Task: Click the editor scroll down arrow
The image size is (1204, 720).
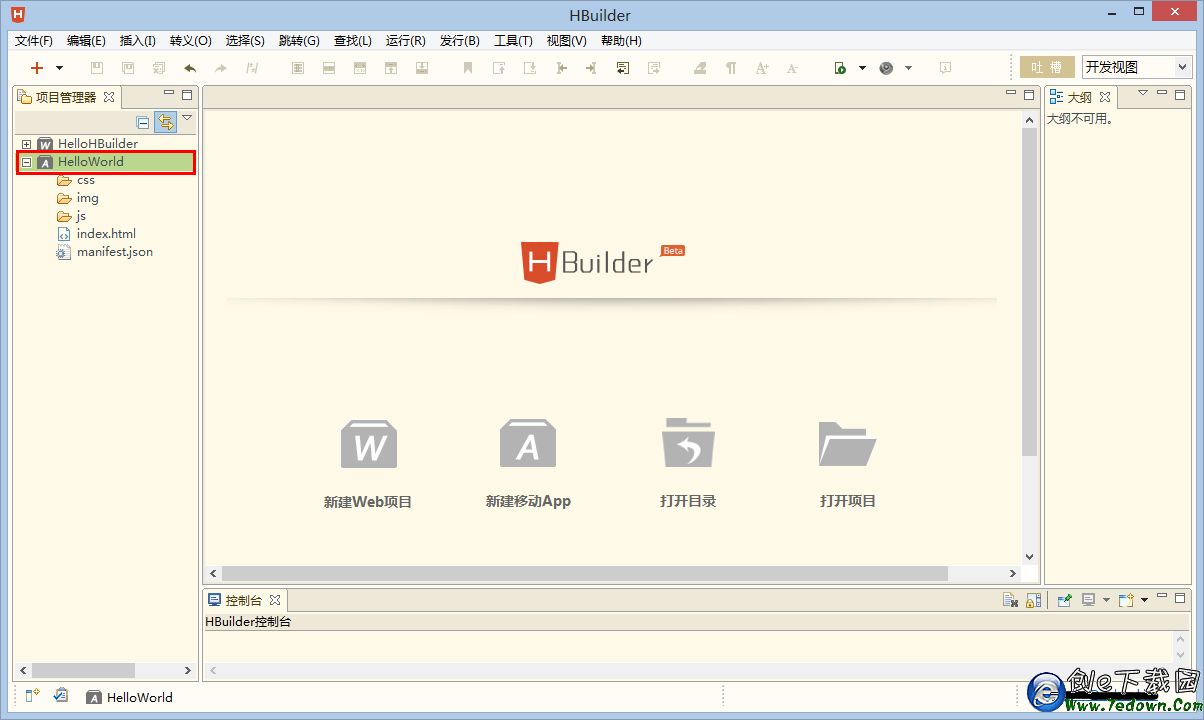Action: 1030,557
